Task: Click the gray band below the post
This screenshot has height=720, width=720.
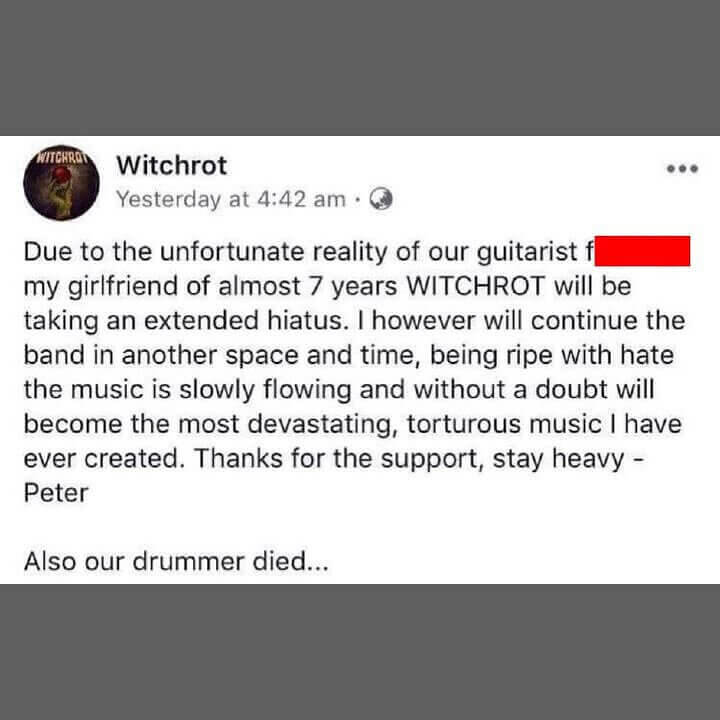Action: click(360, 652)
